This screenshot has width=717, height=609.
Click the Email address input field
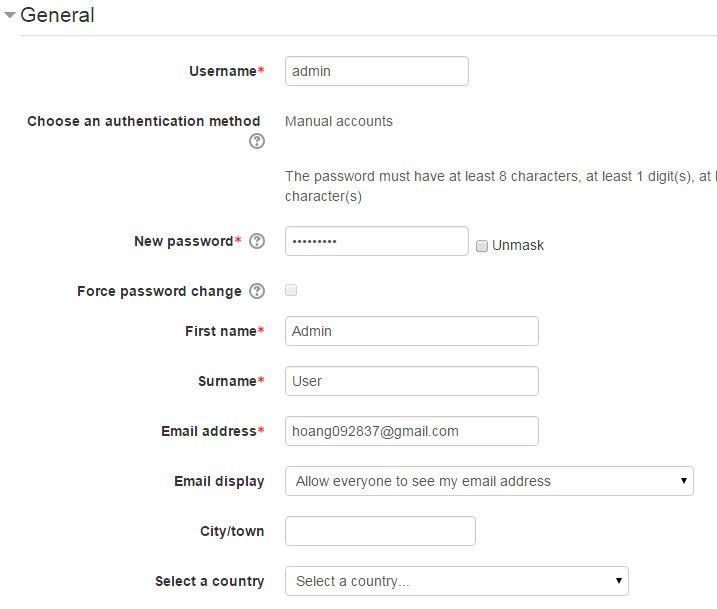[x=411, y=431]
